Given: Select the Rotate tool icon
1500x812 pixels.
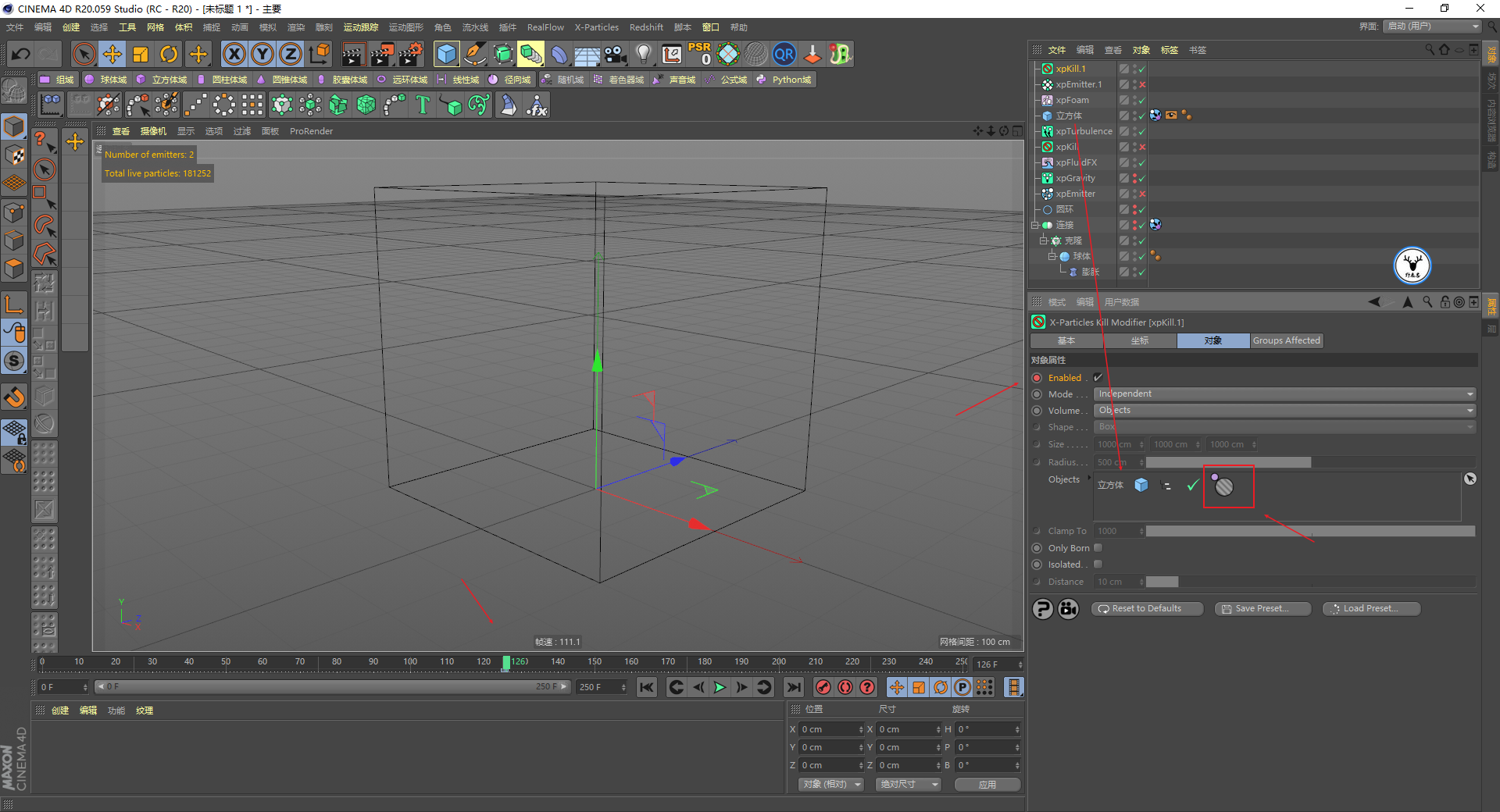Looking at the screenshot, I should coord(169,54).
